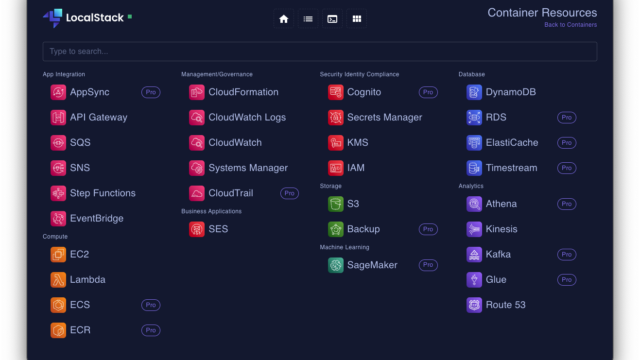Click the Database category label
640x360 pixels.
coord(471,74)
